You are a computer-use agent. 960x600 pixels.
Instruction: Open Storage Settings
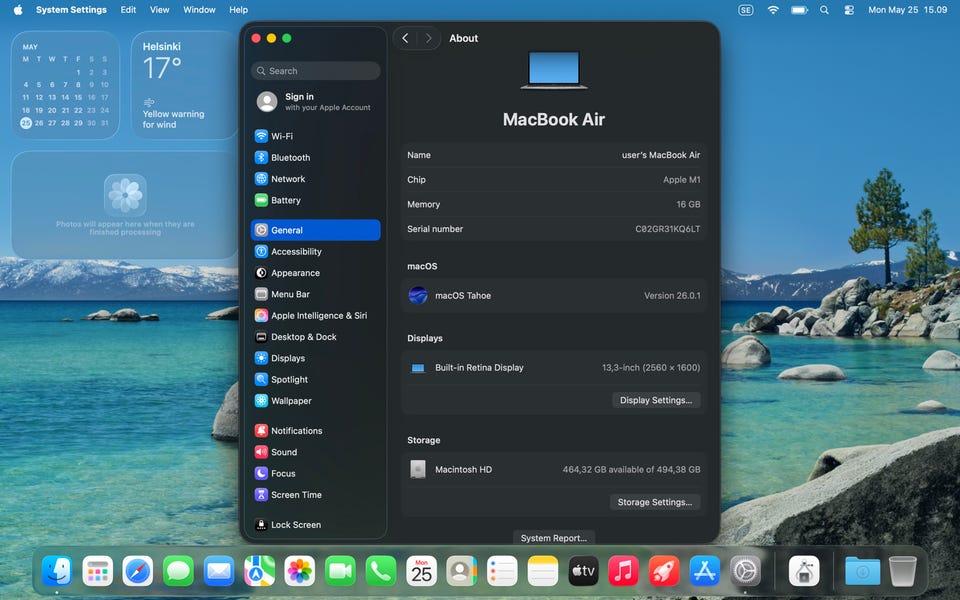pos(654,502)
